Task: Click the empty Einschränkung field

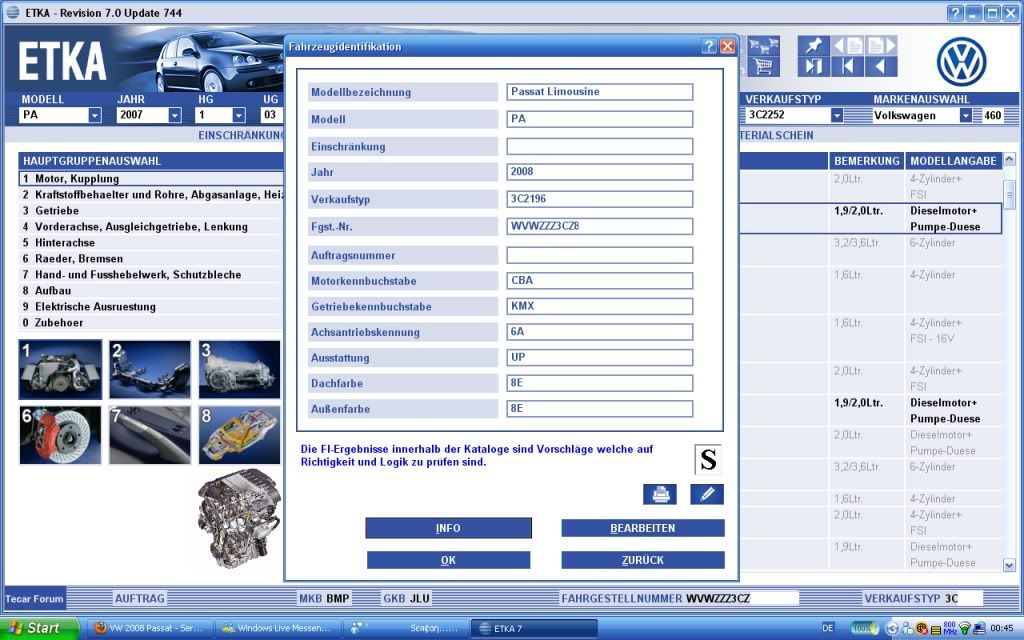Action: pos(600,146)
